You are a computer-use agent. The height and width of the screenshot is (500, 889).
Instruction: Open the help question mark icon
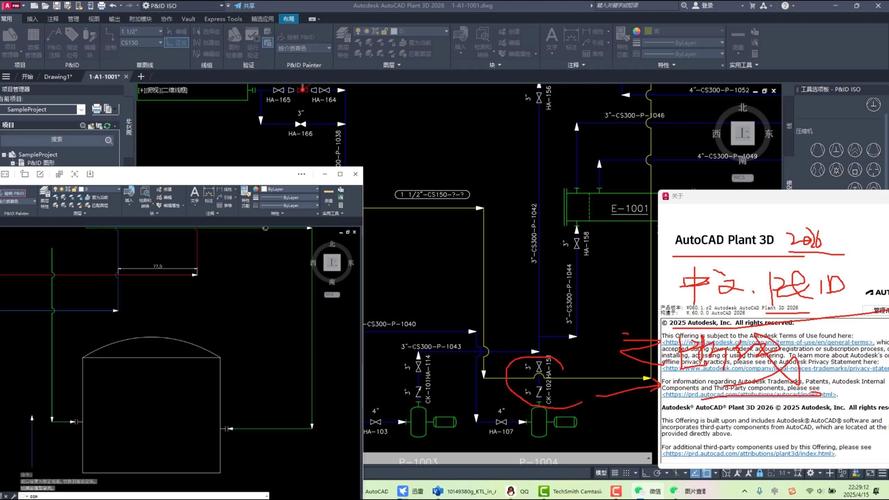(785, 6)
